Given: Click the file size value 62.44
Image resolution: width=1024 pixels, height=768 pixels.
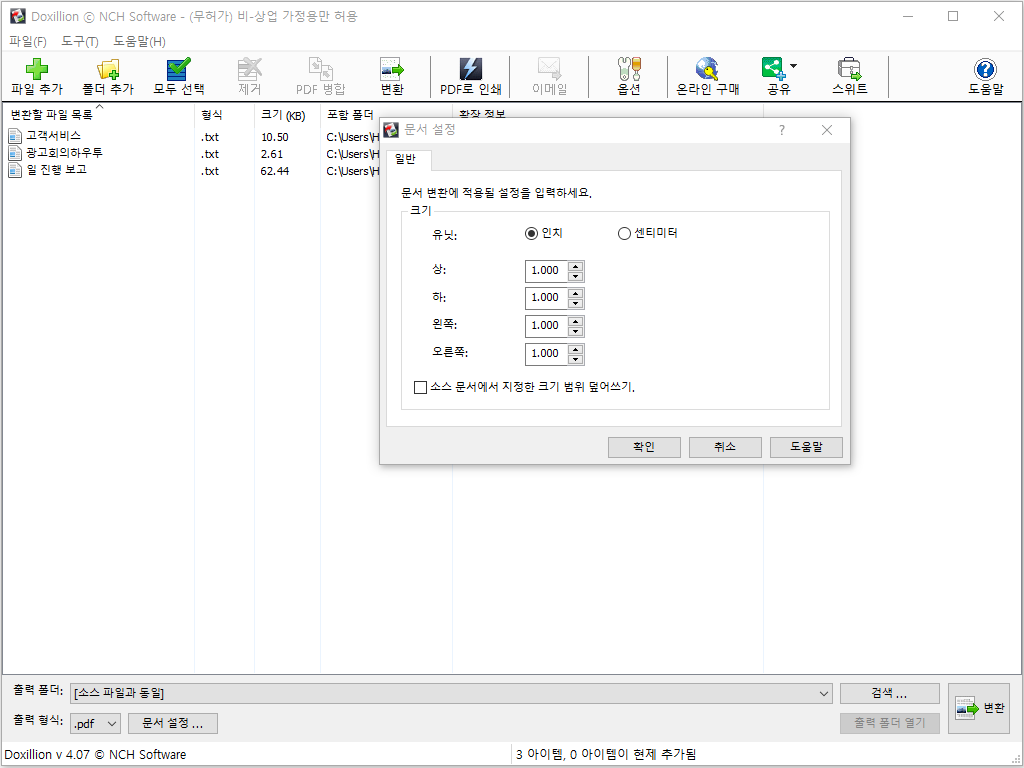Looking at the screenshot, I should pyautogui.click(x=274, y=171).
